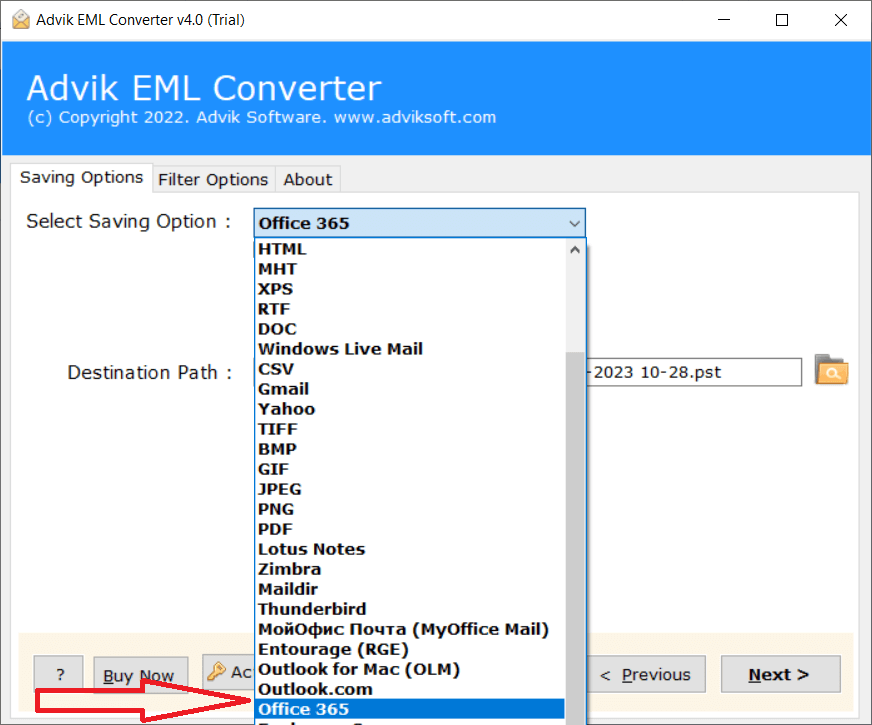Select MHT in the dropdown list

[x=410, y=269]
